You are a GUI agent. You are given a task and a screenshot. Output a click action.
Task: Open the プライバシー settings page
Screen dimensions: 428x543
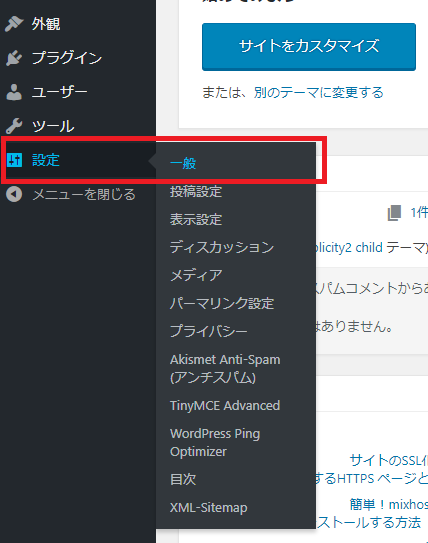209,331
